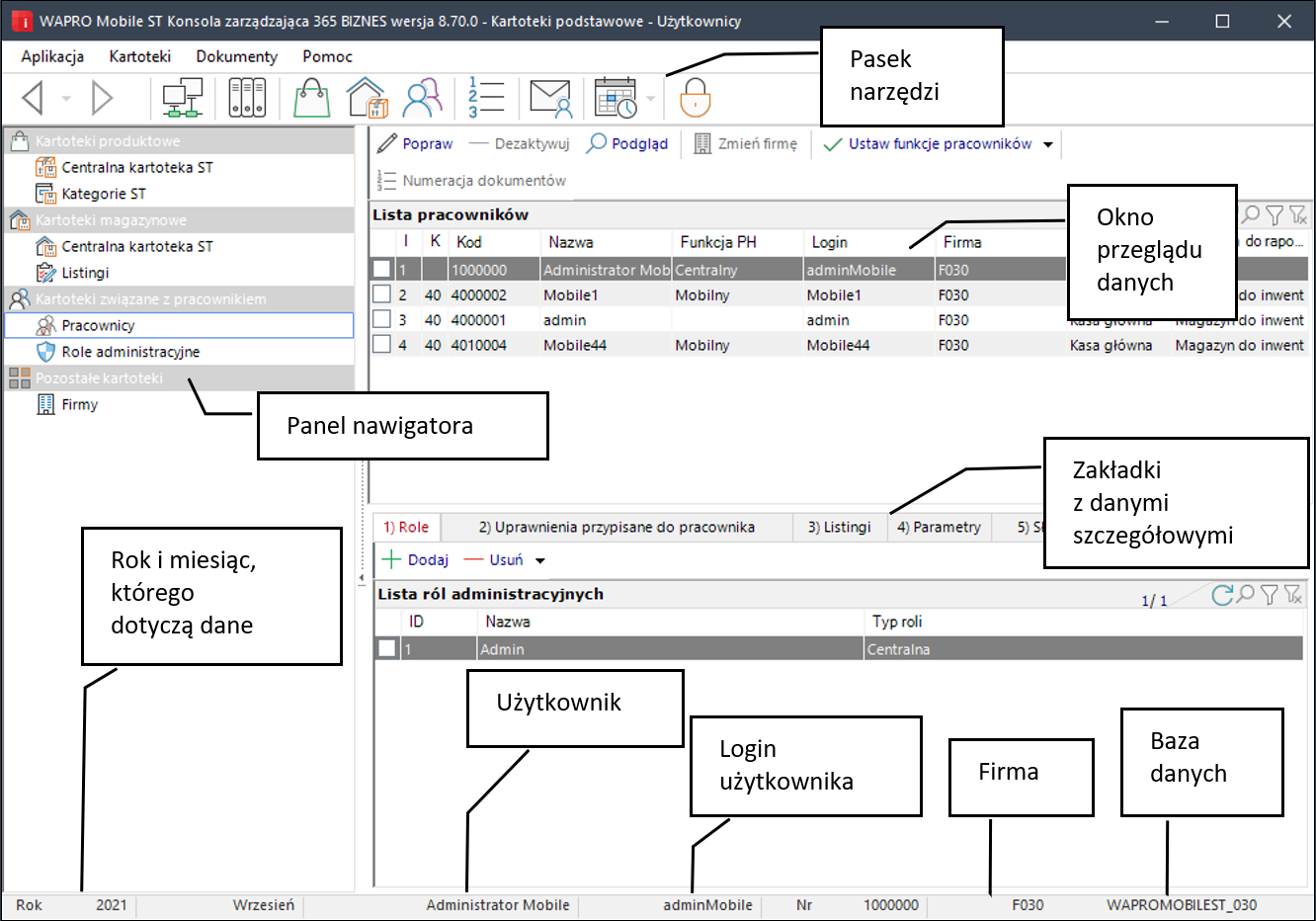The height and width of the screenshot is (921, 1316).
Task: Click the forward navigation arrow in toolbar
Action: point(103,98)
